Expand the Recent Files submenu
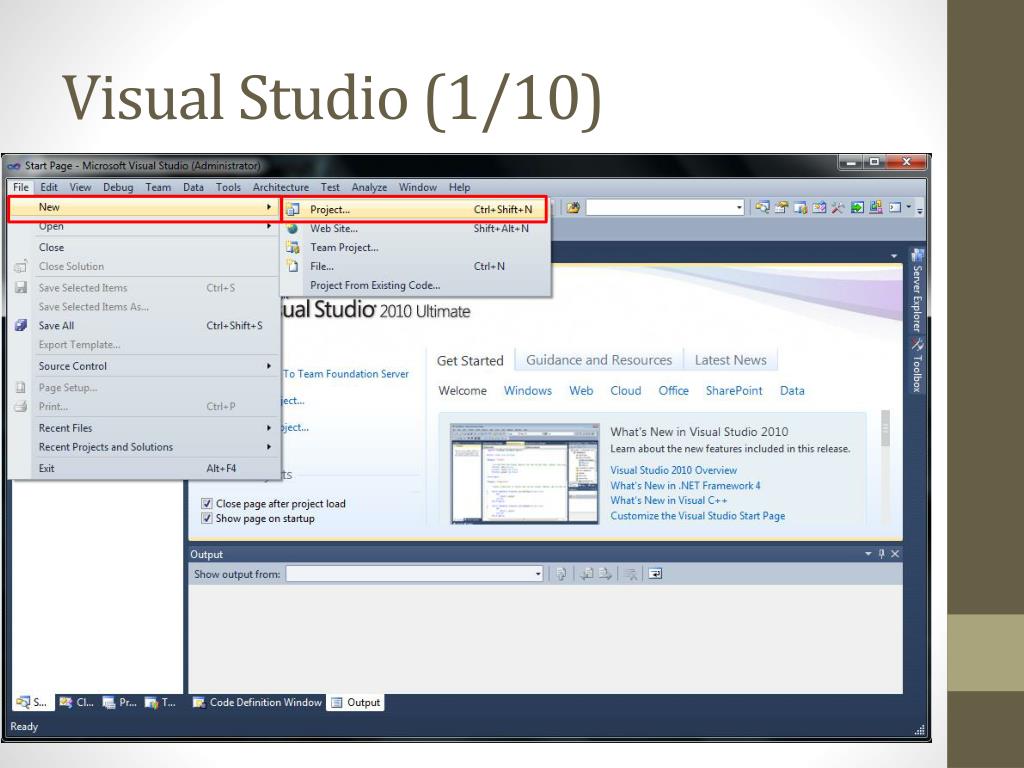Image resolution: width=1024 pixels, height=768 pixels. tap(146, 428)
